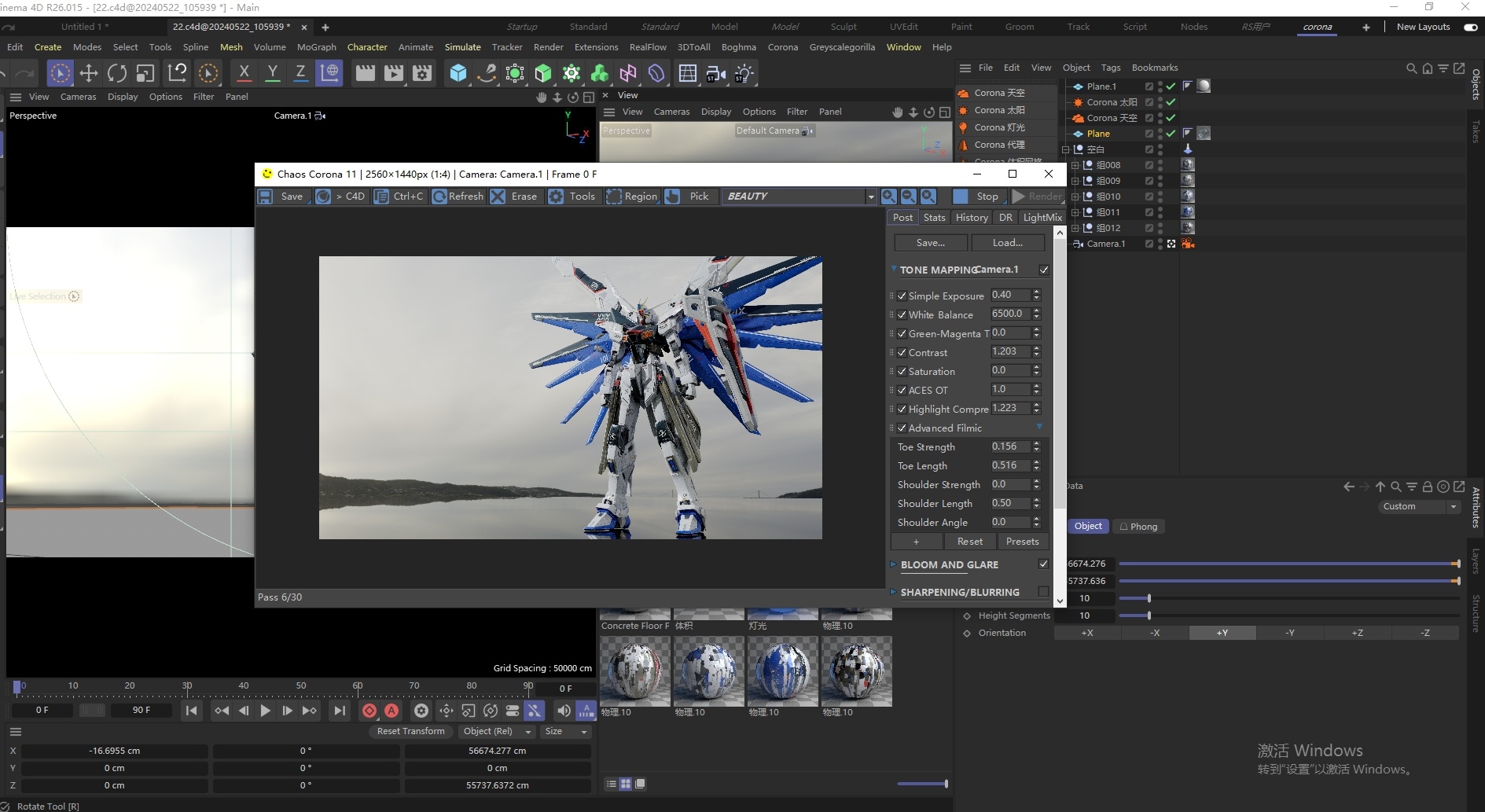Switch to the Stats tab
Image resolution: width=1485 pixels, height=812 pixels.
point(934,218)
